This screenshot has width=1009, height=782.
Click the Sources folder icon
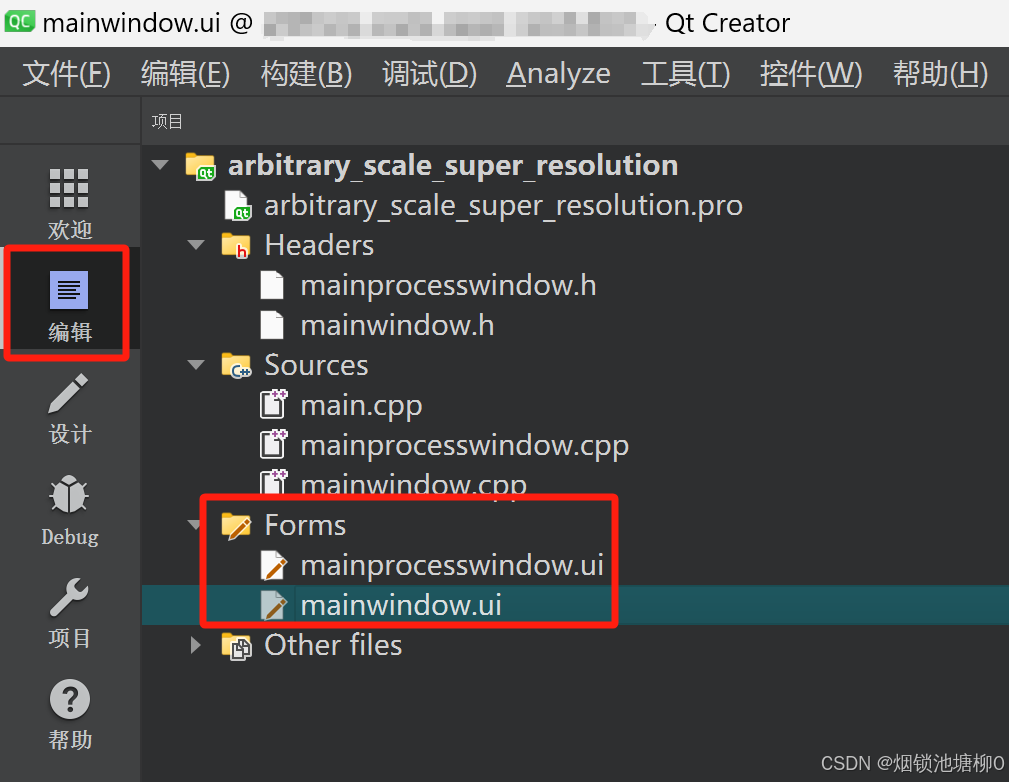[x=236, y=365]
